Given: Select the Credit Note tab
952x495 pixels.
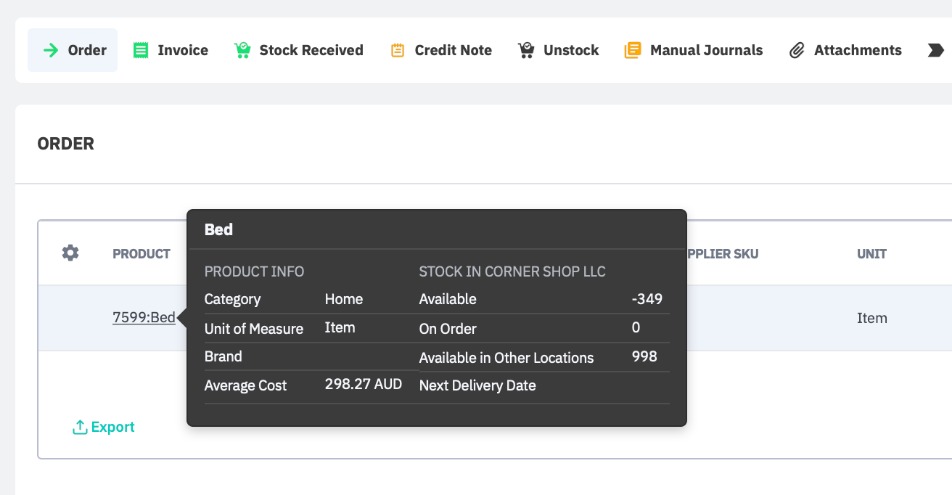Looking at the screenshot, I should point(453,50).
